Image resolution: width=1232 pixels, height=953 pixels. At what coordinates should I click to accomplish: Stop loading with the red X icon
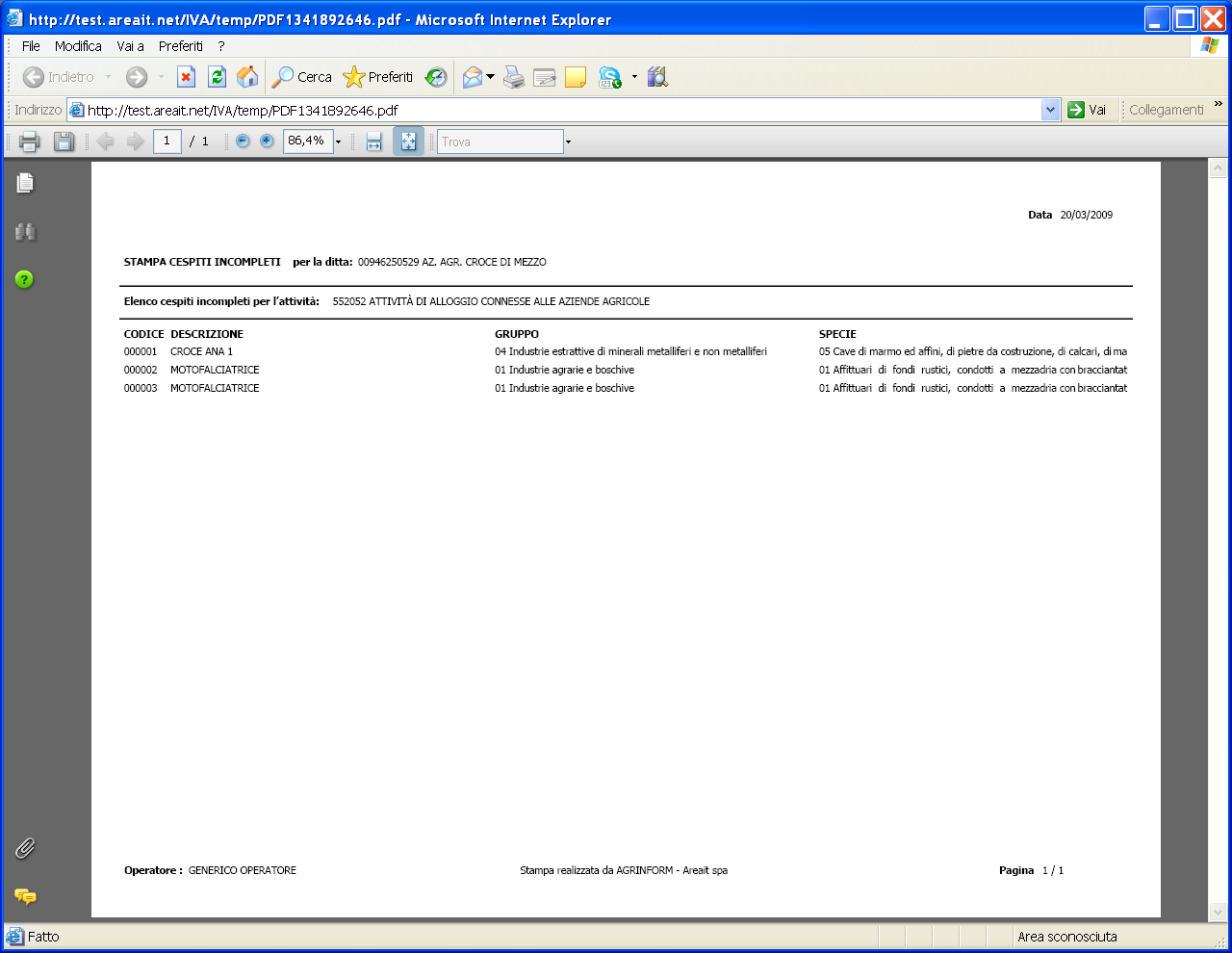click(187, 77)
